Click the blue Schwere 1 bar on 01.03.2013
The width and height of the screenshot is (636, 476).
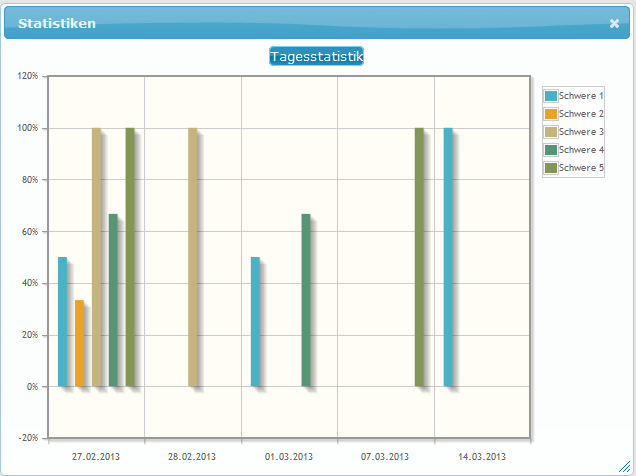(x=255, y=322)
